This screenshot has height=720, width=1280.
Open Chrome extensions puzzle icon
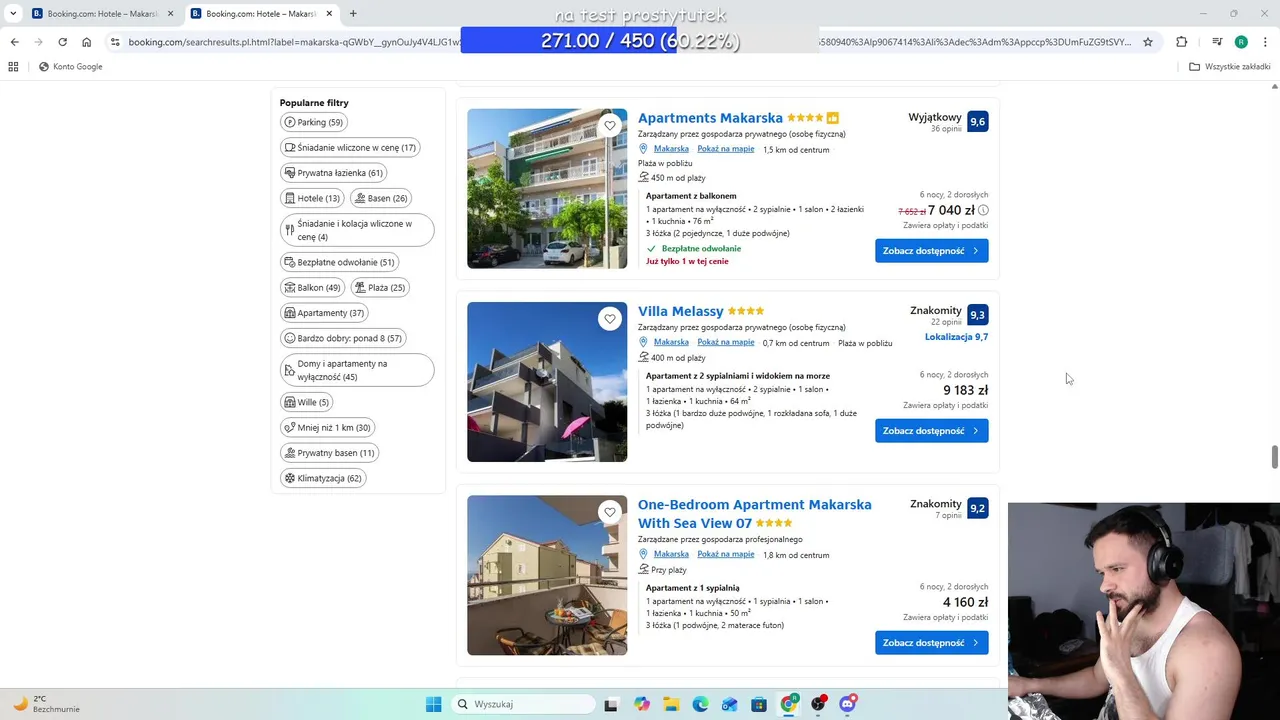[x=1182, y=42]
